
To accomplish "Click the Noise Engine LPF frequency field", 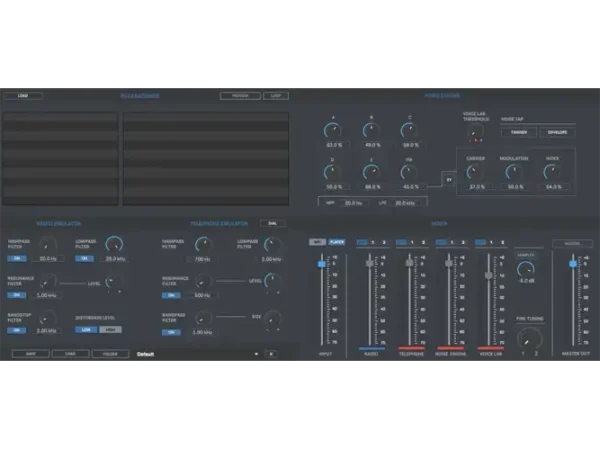I will (405, 203).
